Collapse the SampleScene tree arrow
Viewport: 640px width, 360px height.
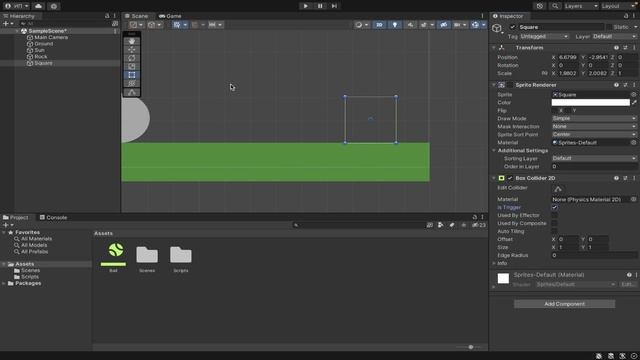pyautogui.click(x=17, y=31)
